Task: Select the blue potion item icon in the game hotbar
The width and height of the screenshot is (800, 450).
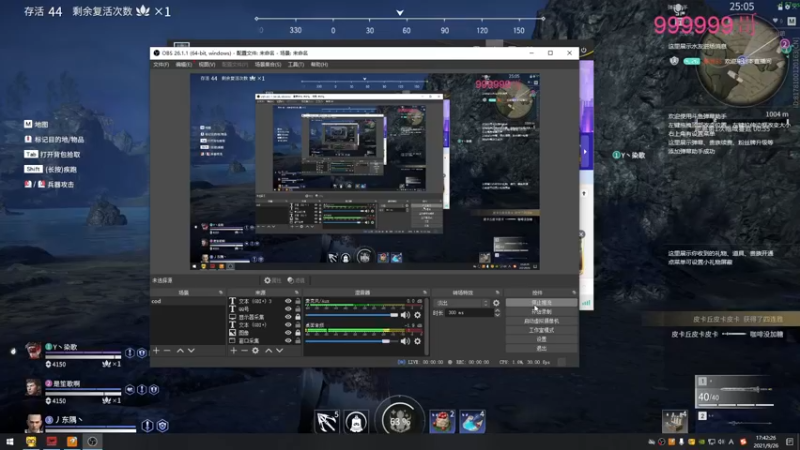Action: (x=472, y=421)
